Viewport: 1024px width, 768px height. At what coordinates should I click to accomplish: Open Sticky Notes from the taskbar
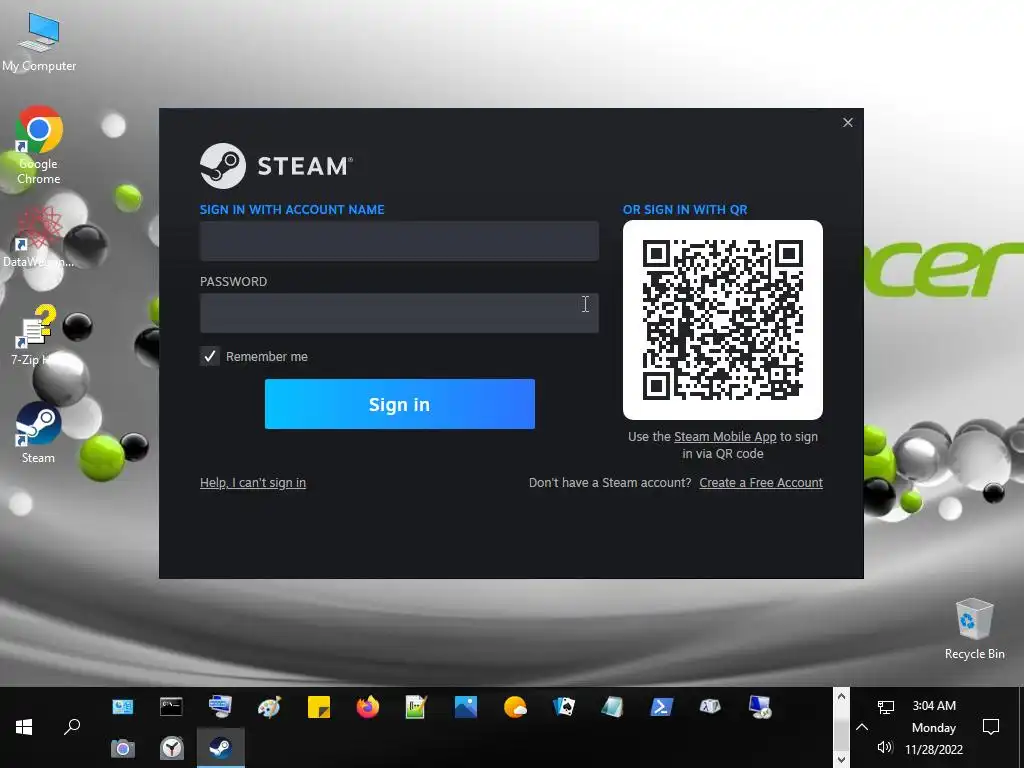319,707
